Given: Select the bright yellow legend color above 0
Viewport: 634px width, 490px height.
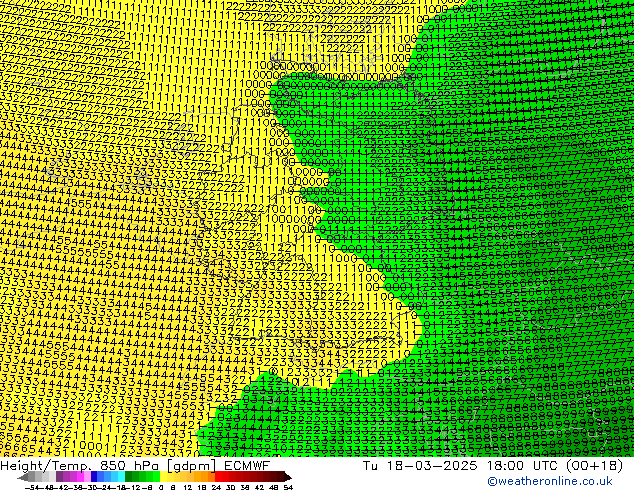Looking at the screenshot, I should [163, 477].
